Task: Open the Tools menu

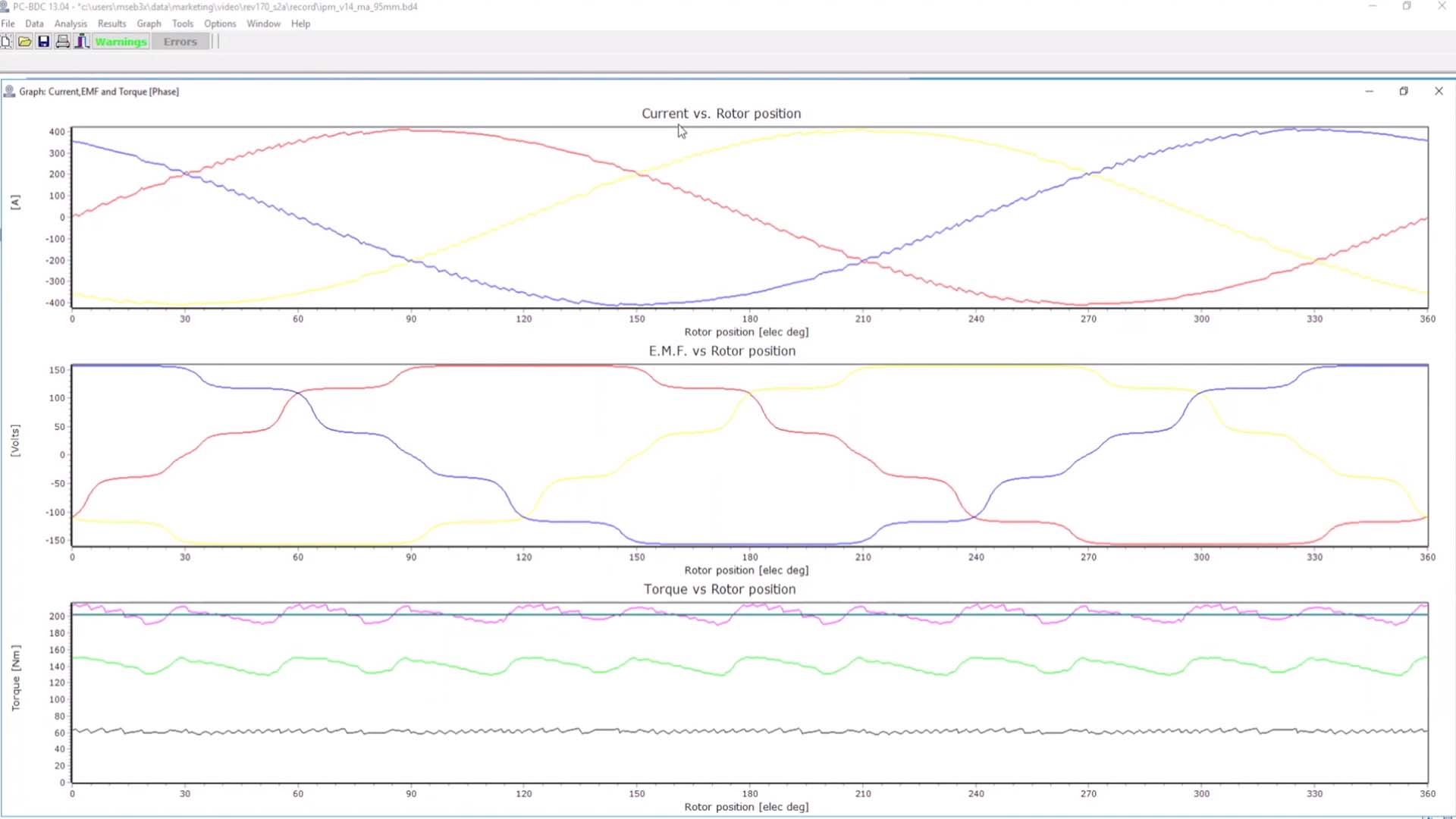Action: 183,24
